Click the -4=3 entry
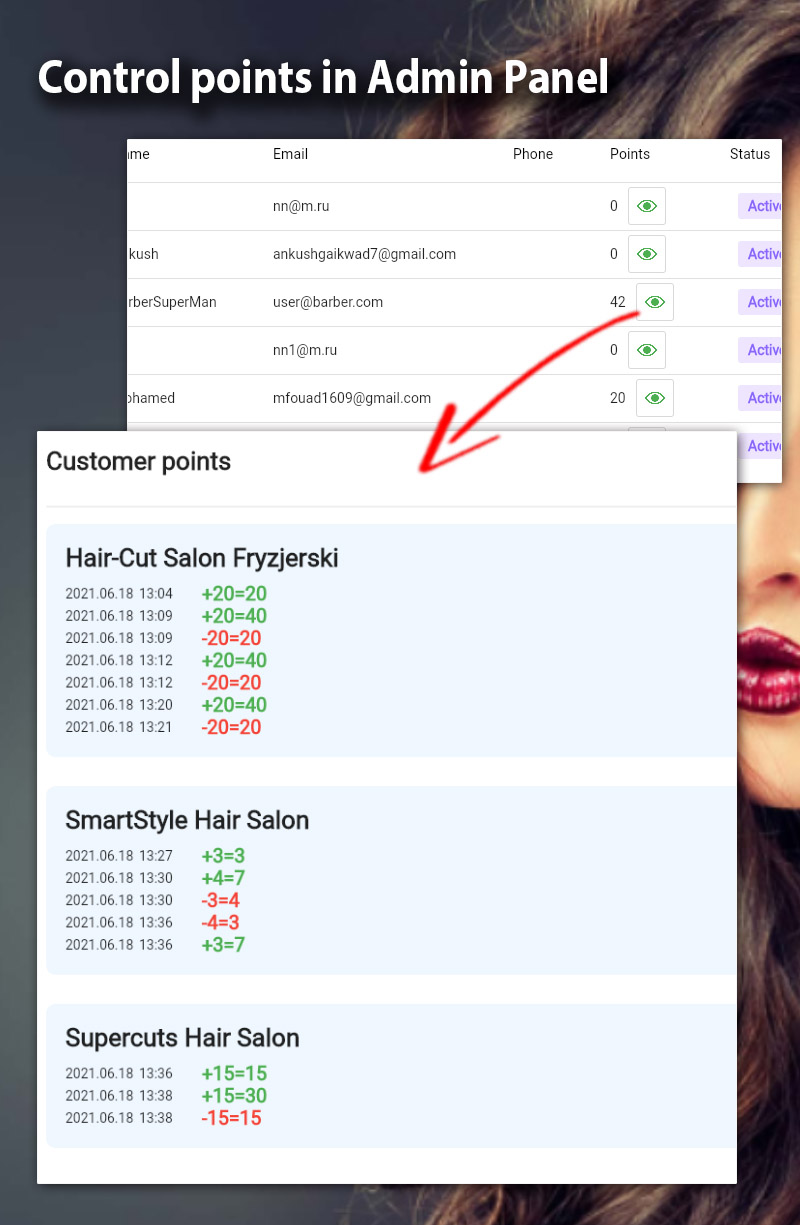The image size is (800, 1225). coord(220,922)
